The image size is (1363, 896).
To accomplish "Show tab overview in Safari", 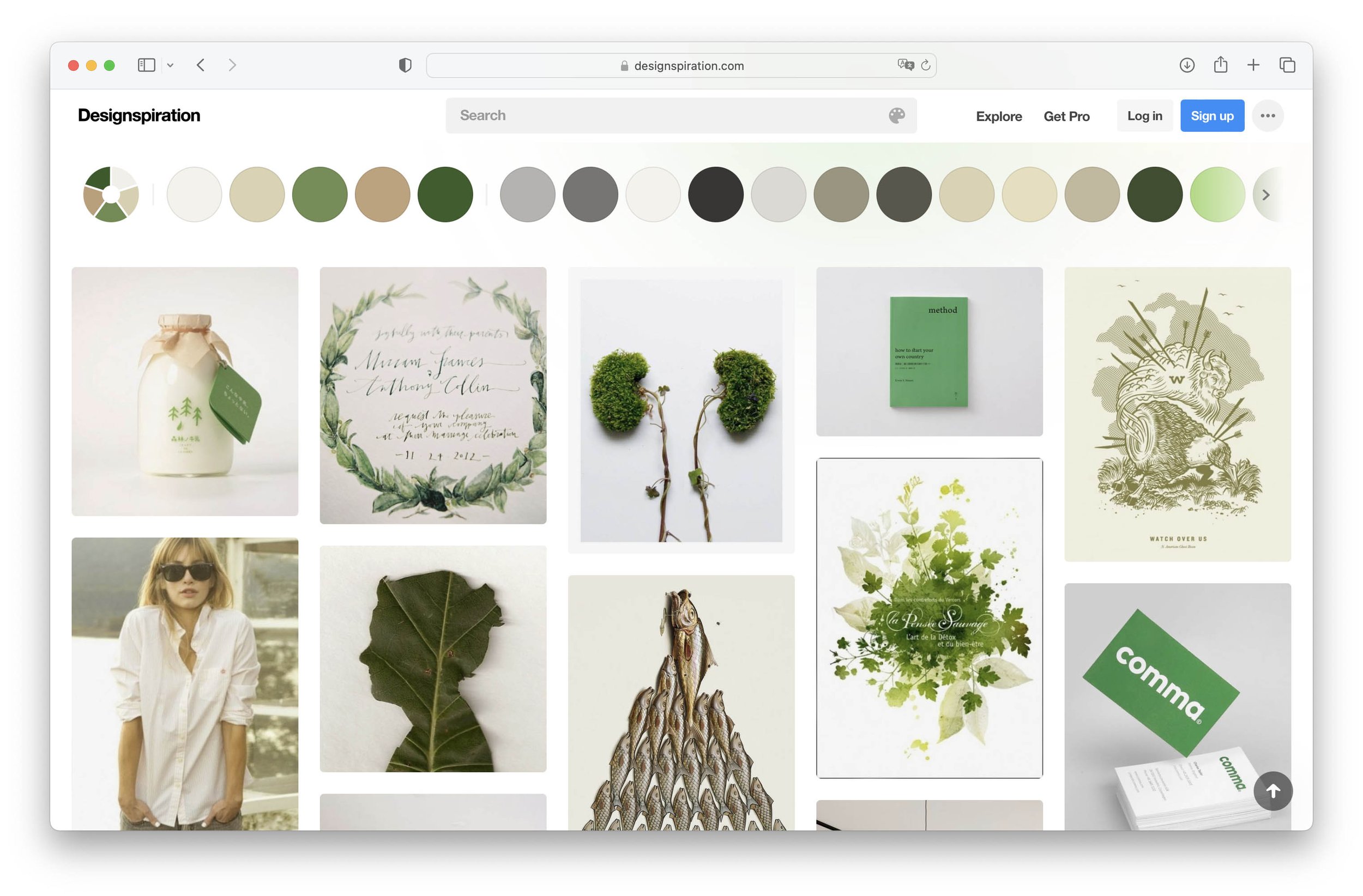I will (1287, 65).
